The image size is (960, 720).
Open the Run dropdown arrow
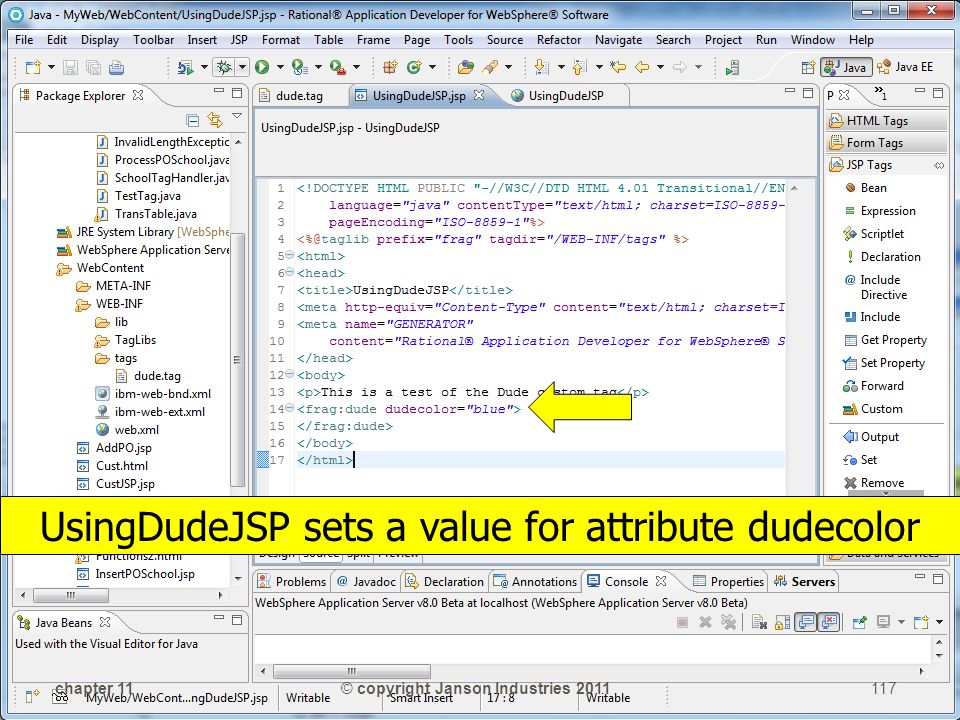280,67
